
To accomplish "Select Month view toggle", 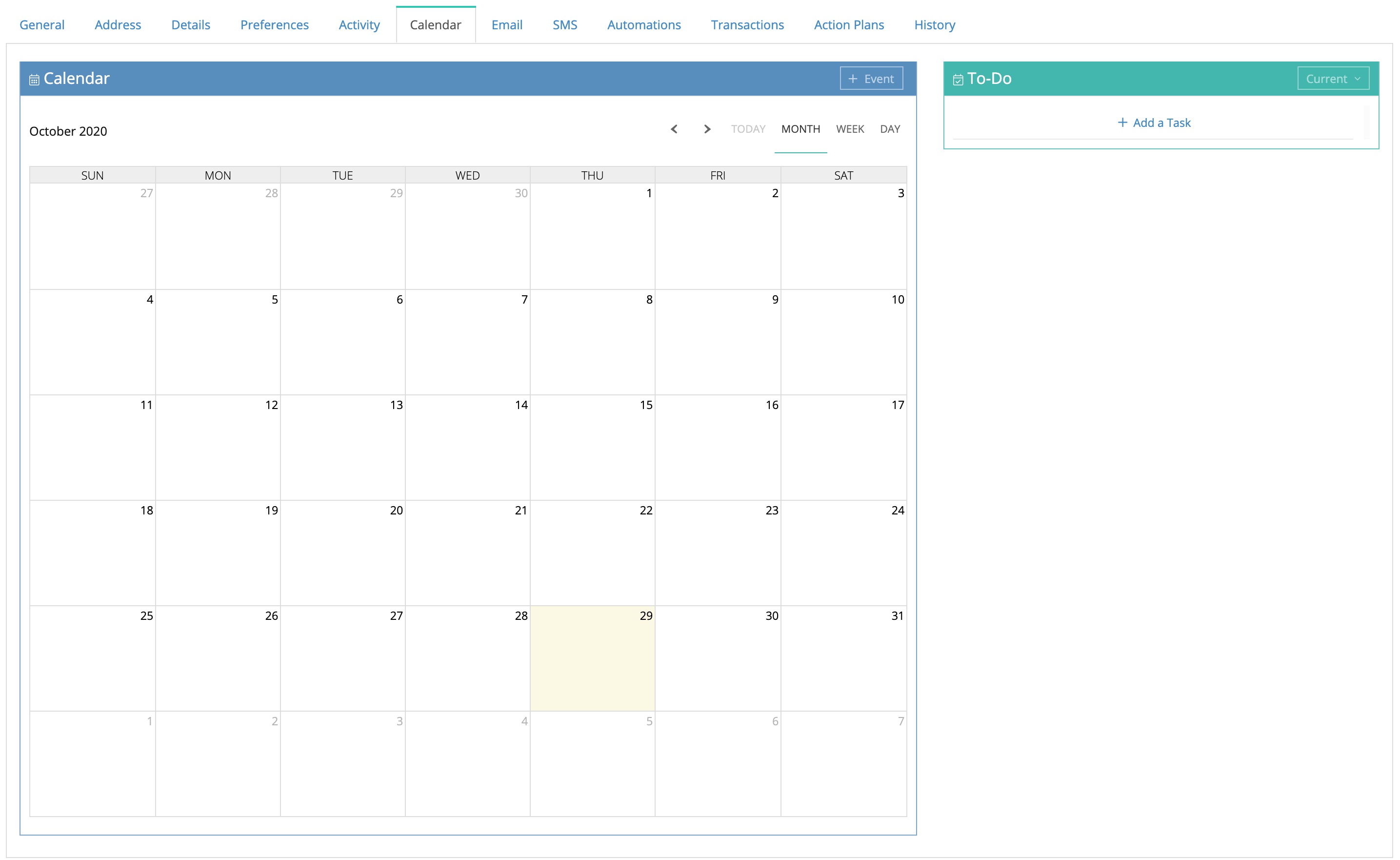I will pos(800,129).
